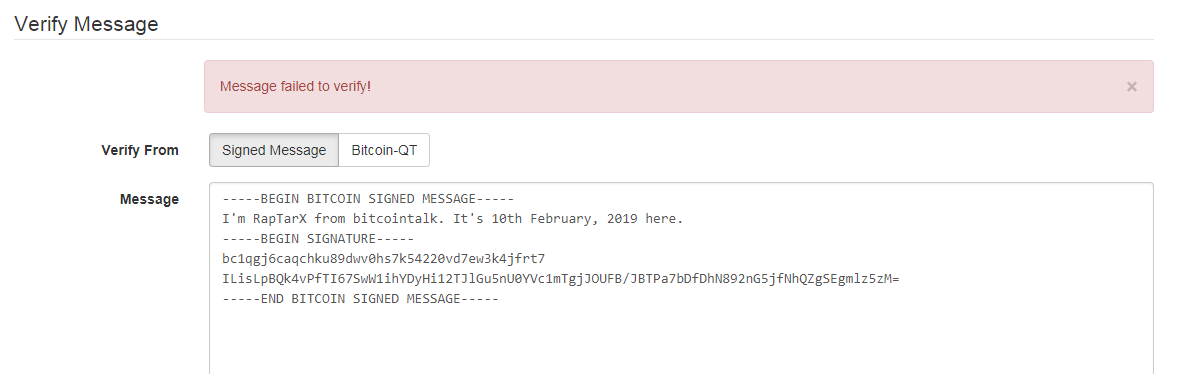Image resolution: width=1201 pixels, height=374 pixels.
Task: Place cursor in the "I'm RapTarX" line
Action: pos(452,218)
